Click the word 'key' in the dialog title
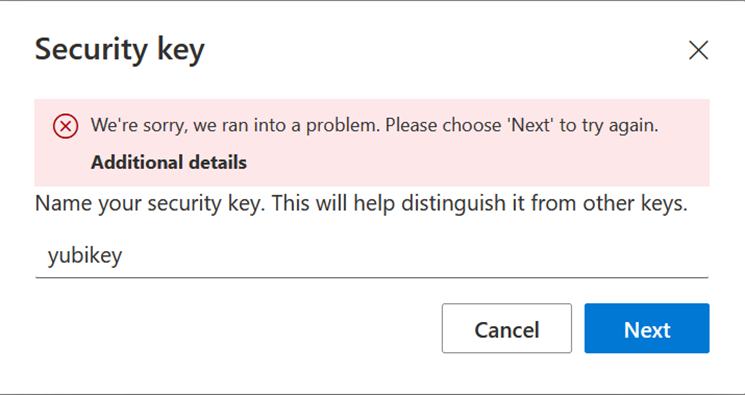745x395 pixels. click(x=181, y=50)
